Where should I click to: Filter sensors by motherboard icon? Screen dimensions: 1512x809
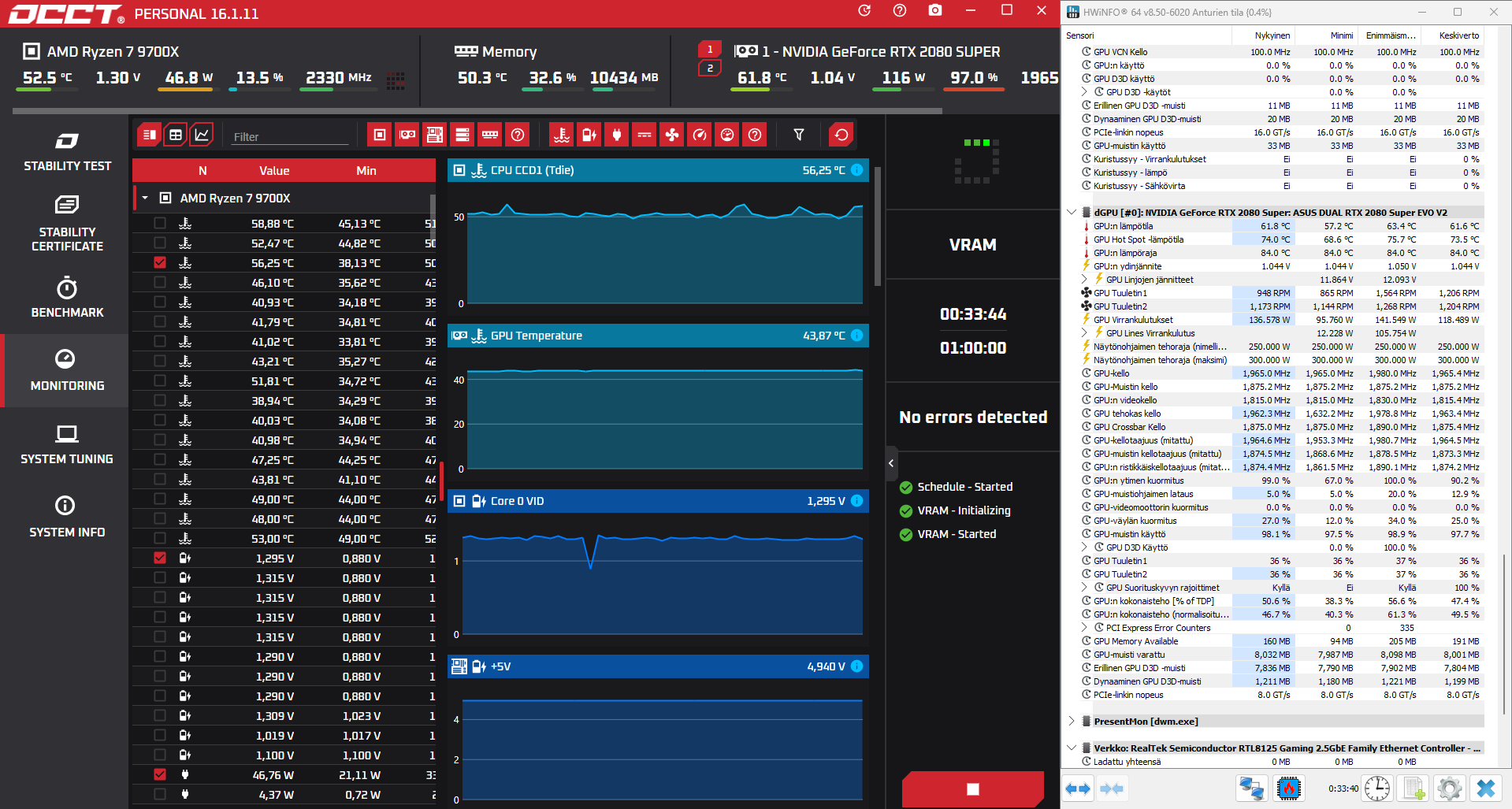pos(435,135)
